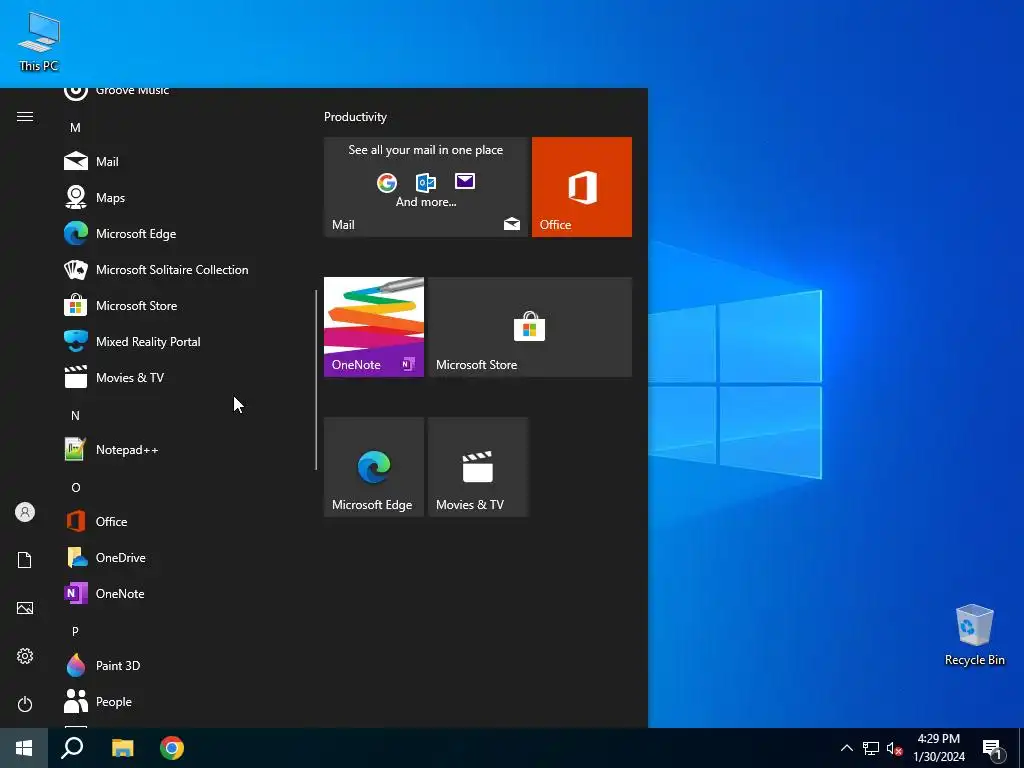Open Settings gear in Start sidebar
The width and height of the screenshot is (1024, 768).
click(25, 656)
